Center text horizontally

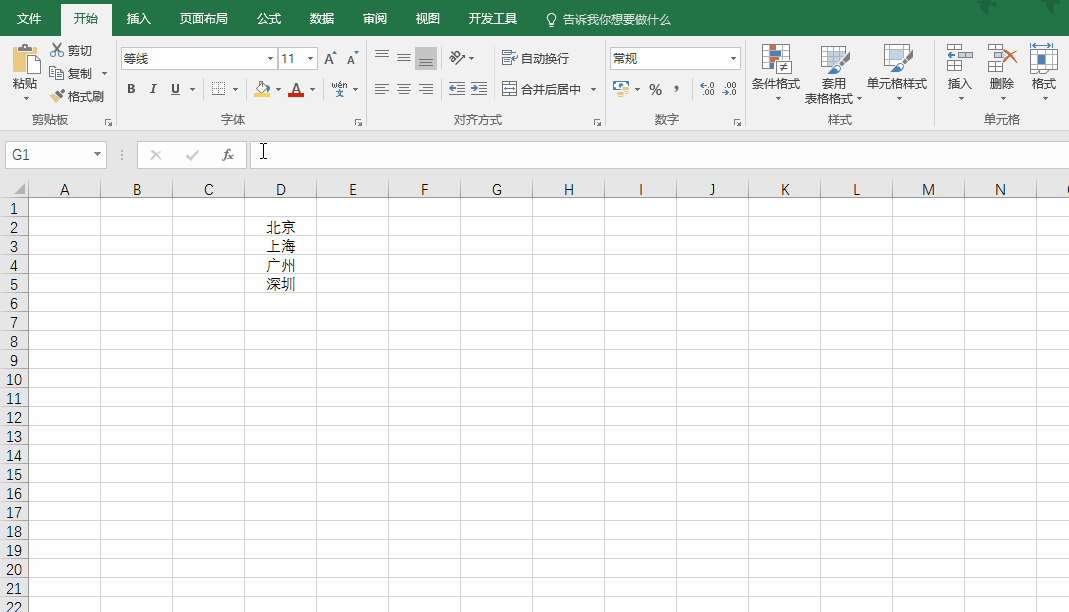tap(404, 89)
